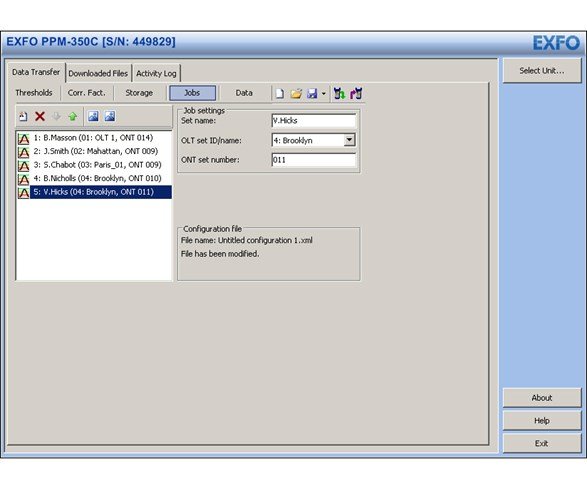This screenshot has width=587, height=489.
Task: Select the Storage section
Action: point(139,93)
